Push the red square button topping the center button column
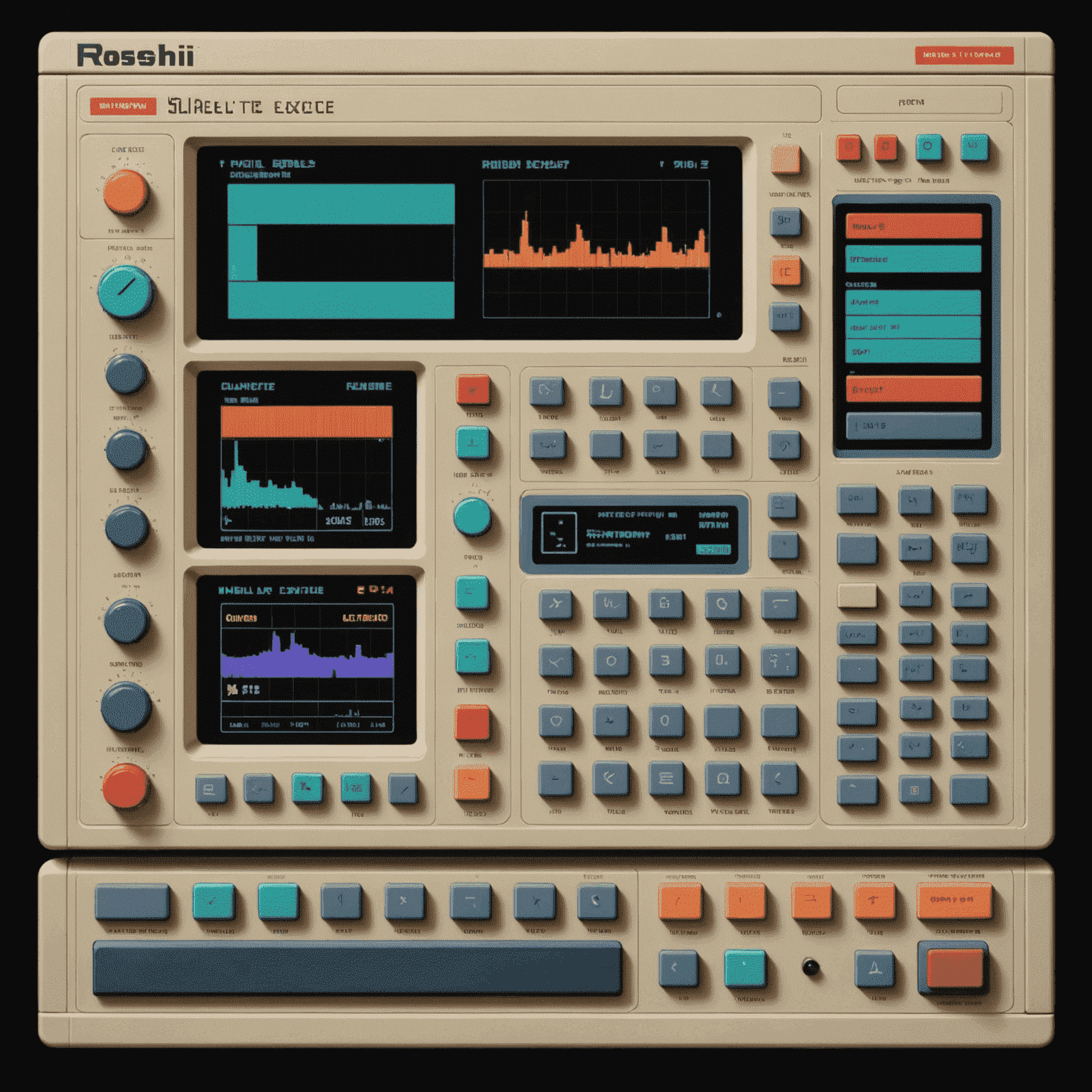 coord(473,390)
